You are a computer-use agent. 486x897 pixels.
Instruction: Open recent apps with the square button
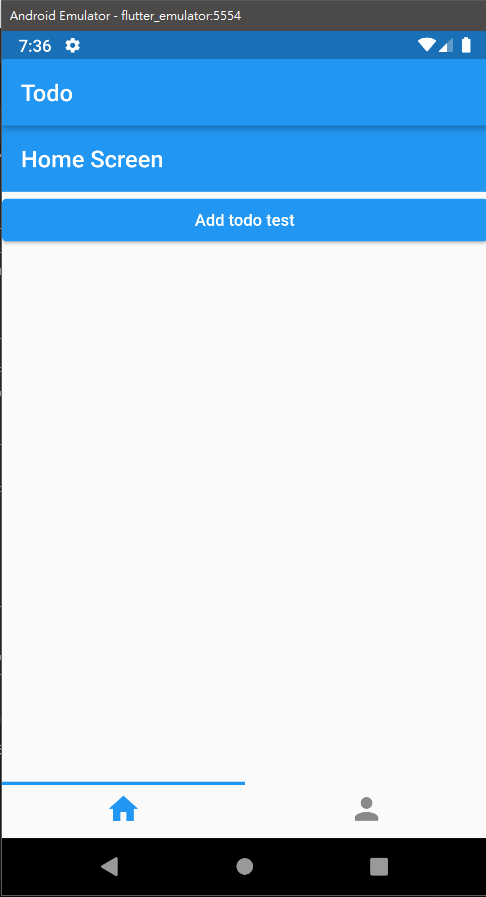point(379,866)
